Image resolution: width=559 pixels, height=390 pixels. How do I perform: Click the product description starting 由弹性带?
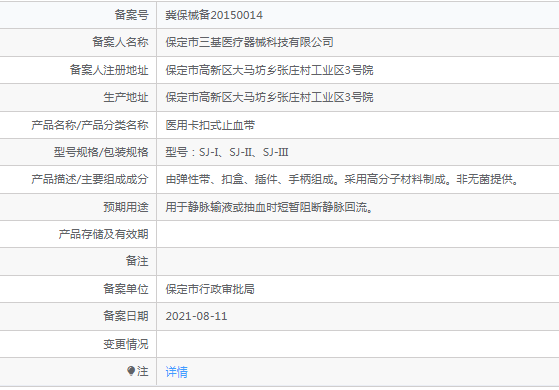point(342,179)
